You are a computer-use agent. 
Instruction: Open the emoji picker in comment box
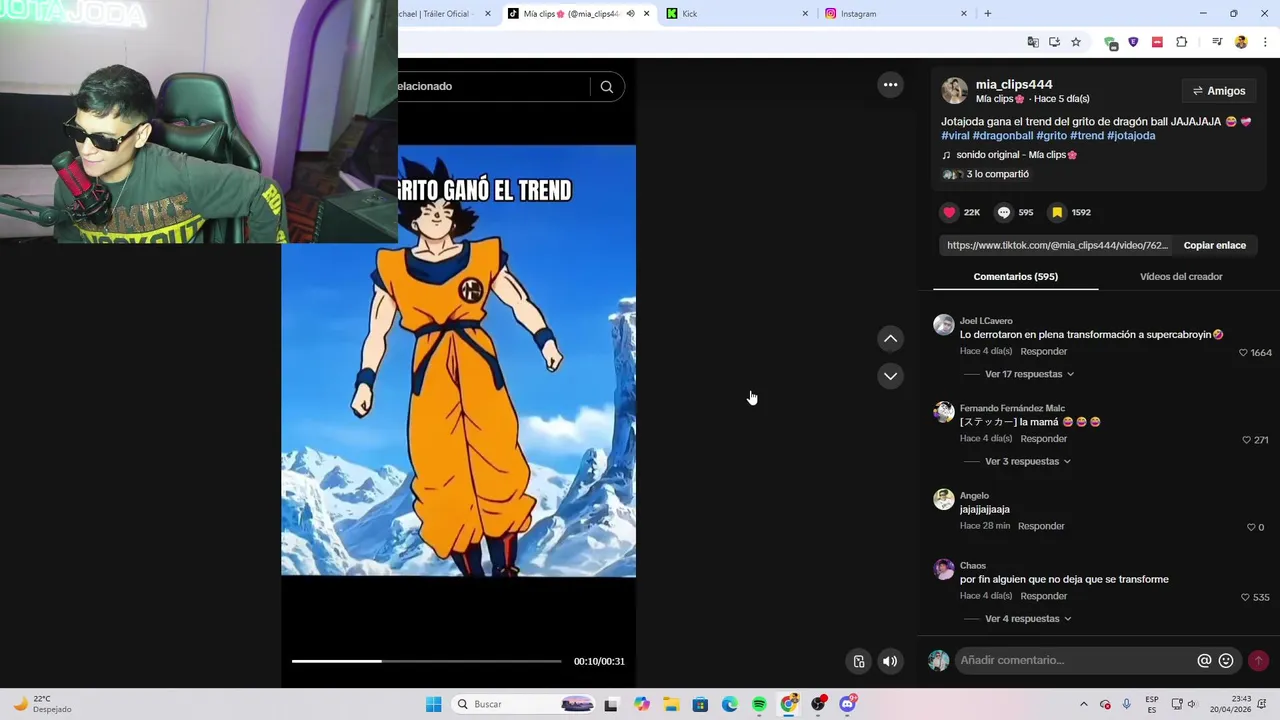pyautogui.click(x=1226, y=661)
